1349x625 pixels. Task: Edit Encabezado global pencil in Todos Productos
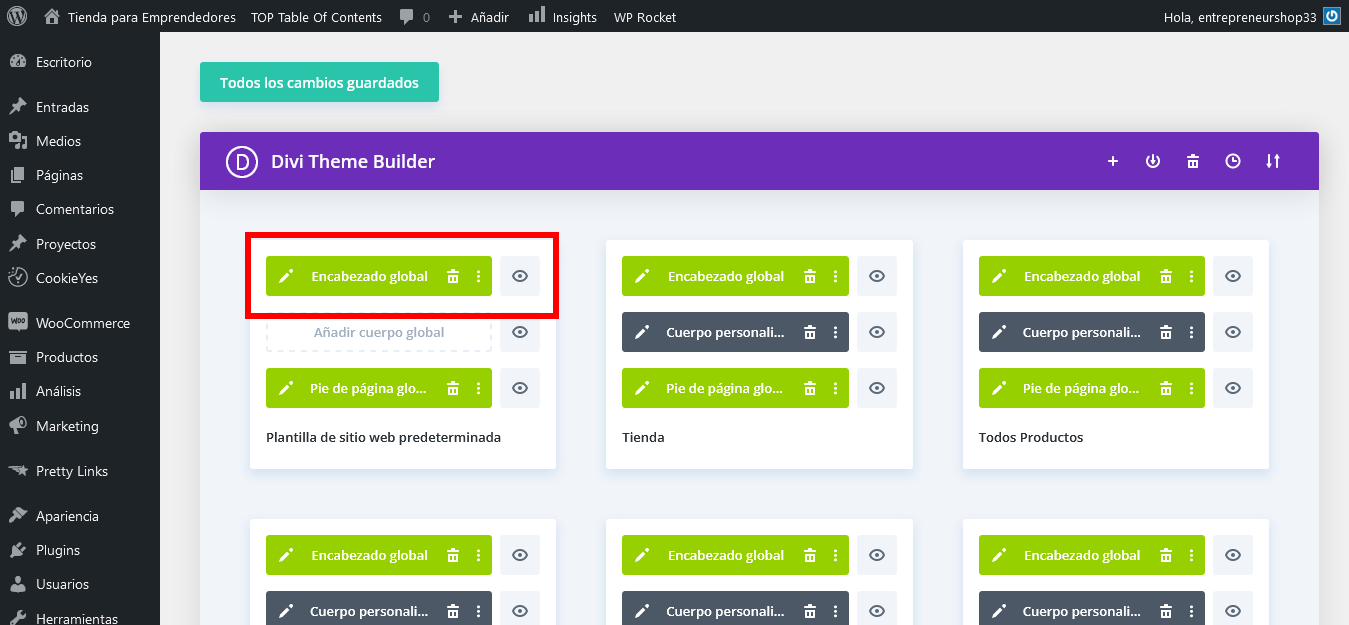999,276
